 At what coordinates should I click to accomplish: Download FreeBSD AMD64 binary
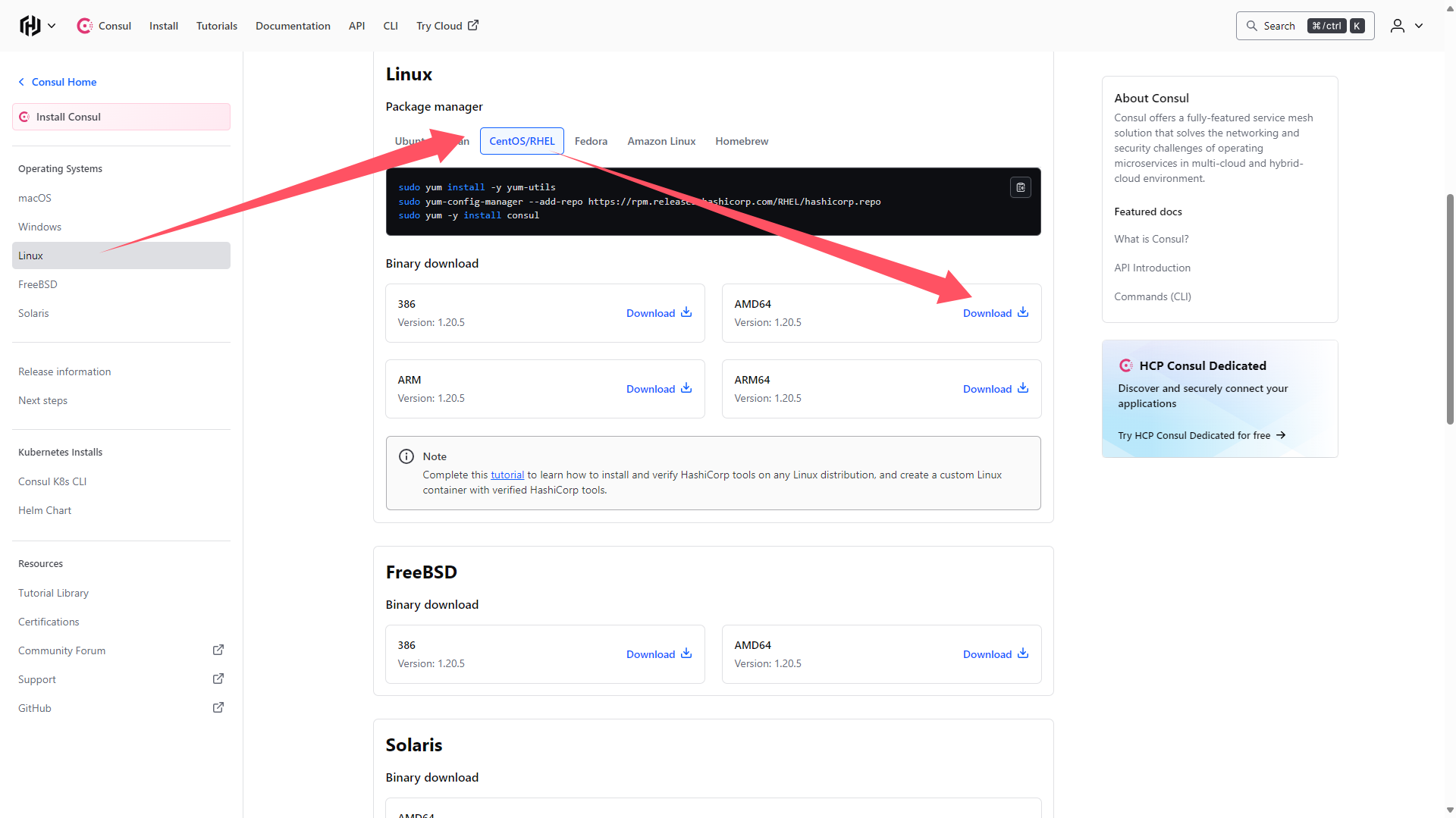pyautogui.click(x=996, y=654)
